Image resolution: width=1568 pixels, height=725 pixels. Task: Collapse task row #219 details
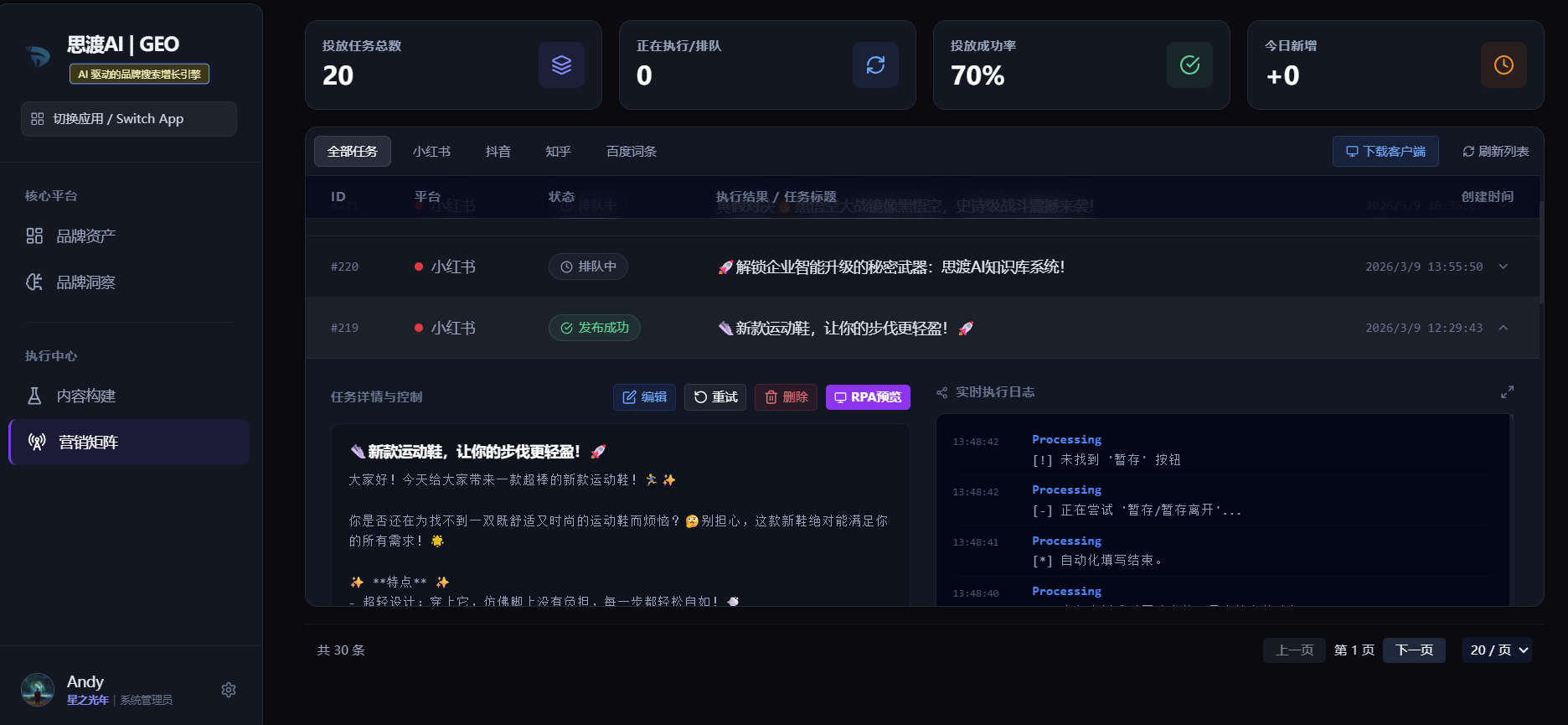coord(1504,328)
